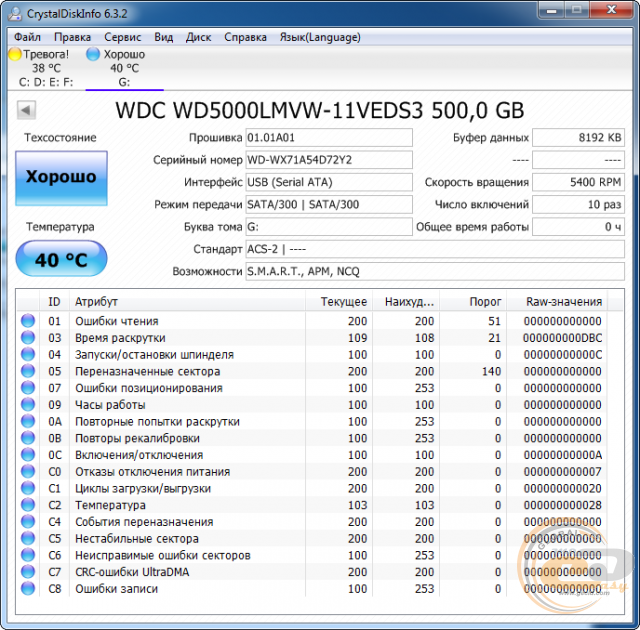640x630 pixels.
Task: Click the Прошивка field 01.01A01
Action: (x=329, y=138)
